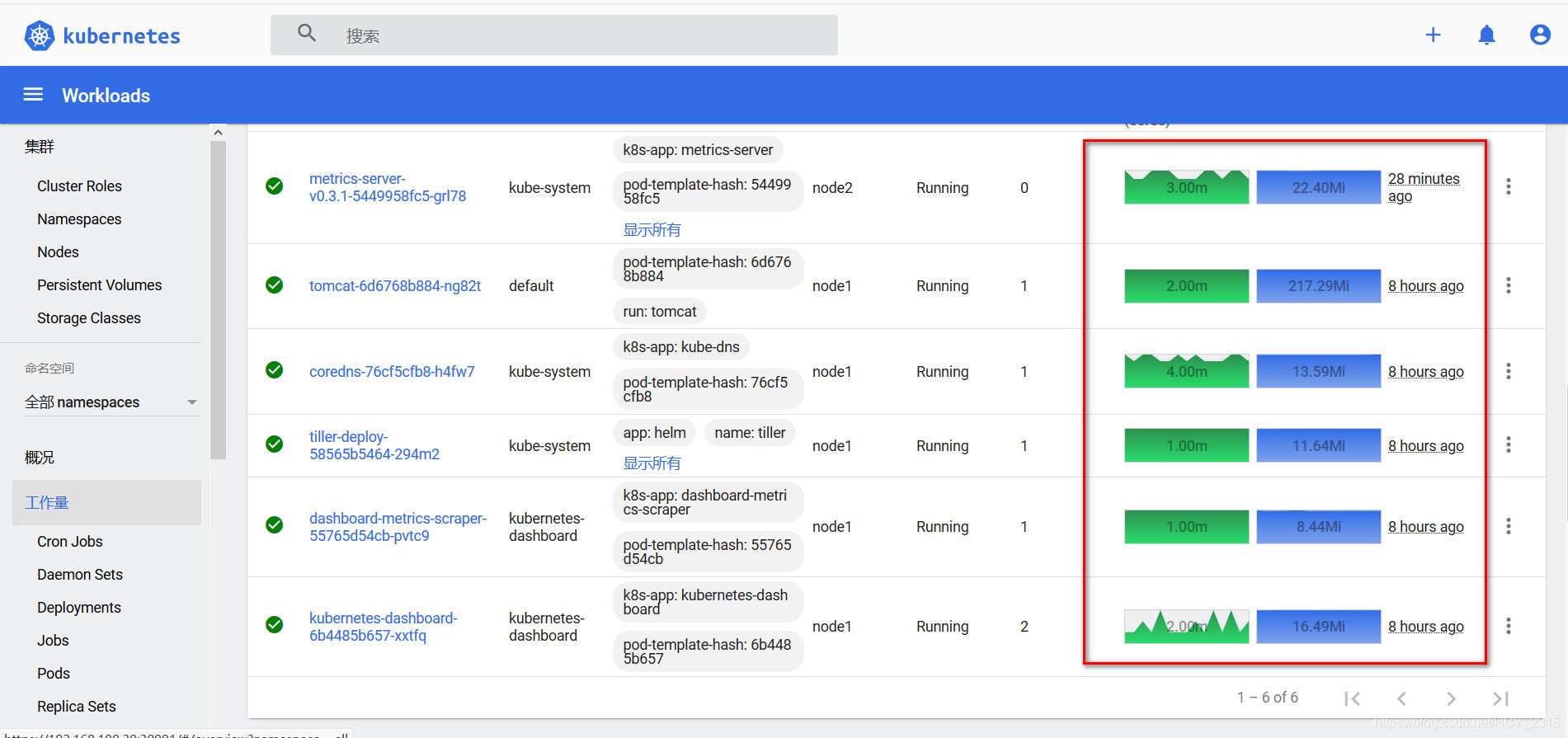
Task: Open actions menu for tomcat pod
Action: [x=1509, y=285]
